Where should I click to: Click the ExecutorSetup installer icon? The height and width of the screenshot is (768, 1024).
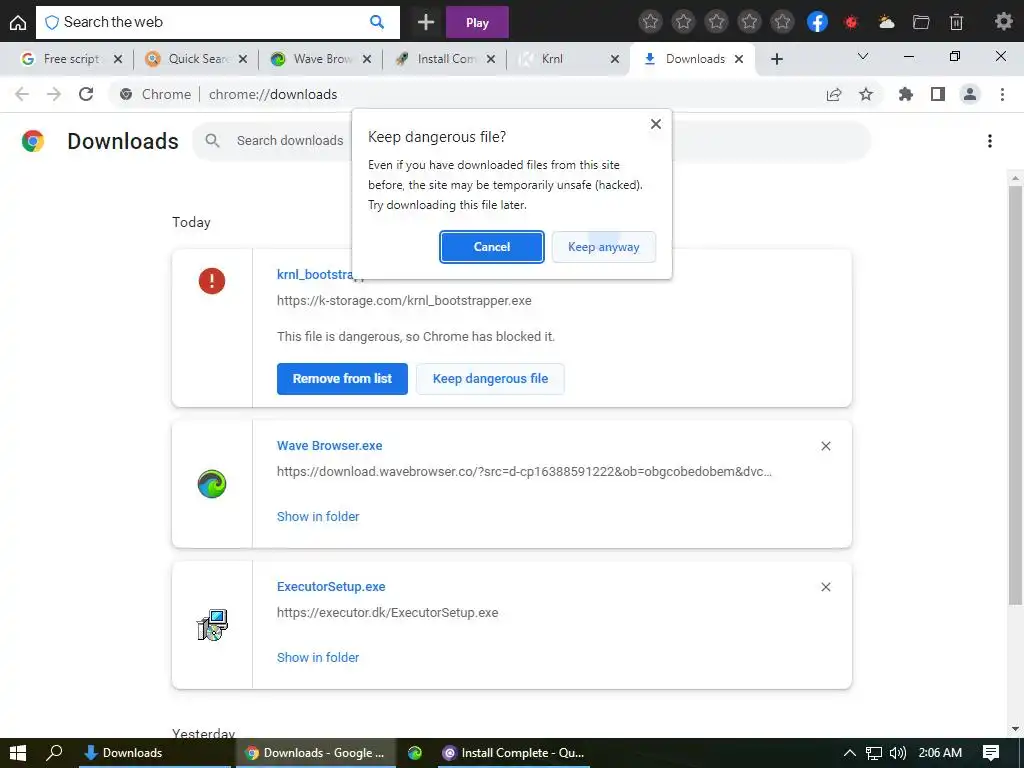pos(212,625)
